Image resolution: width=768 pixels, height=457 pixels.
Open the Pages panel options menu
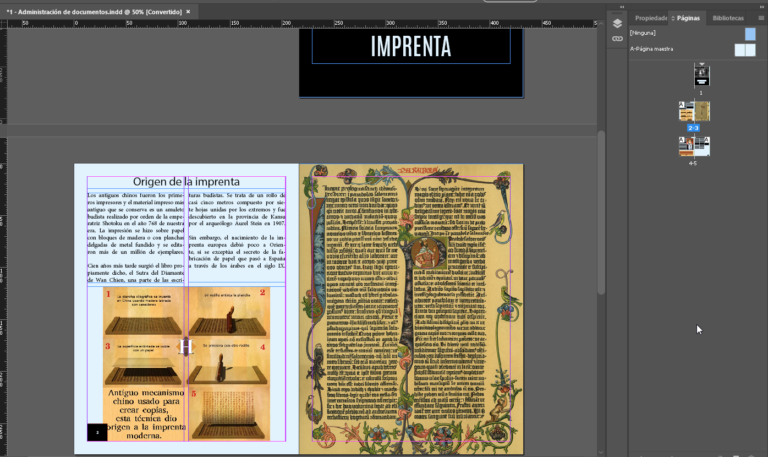[761, 18]
